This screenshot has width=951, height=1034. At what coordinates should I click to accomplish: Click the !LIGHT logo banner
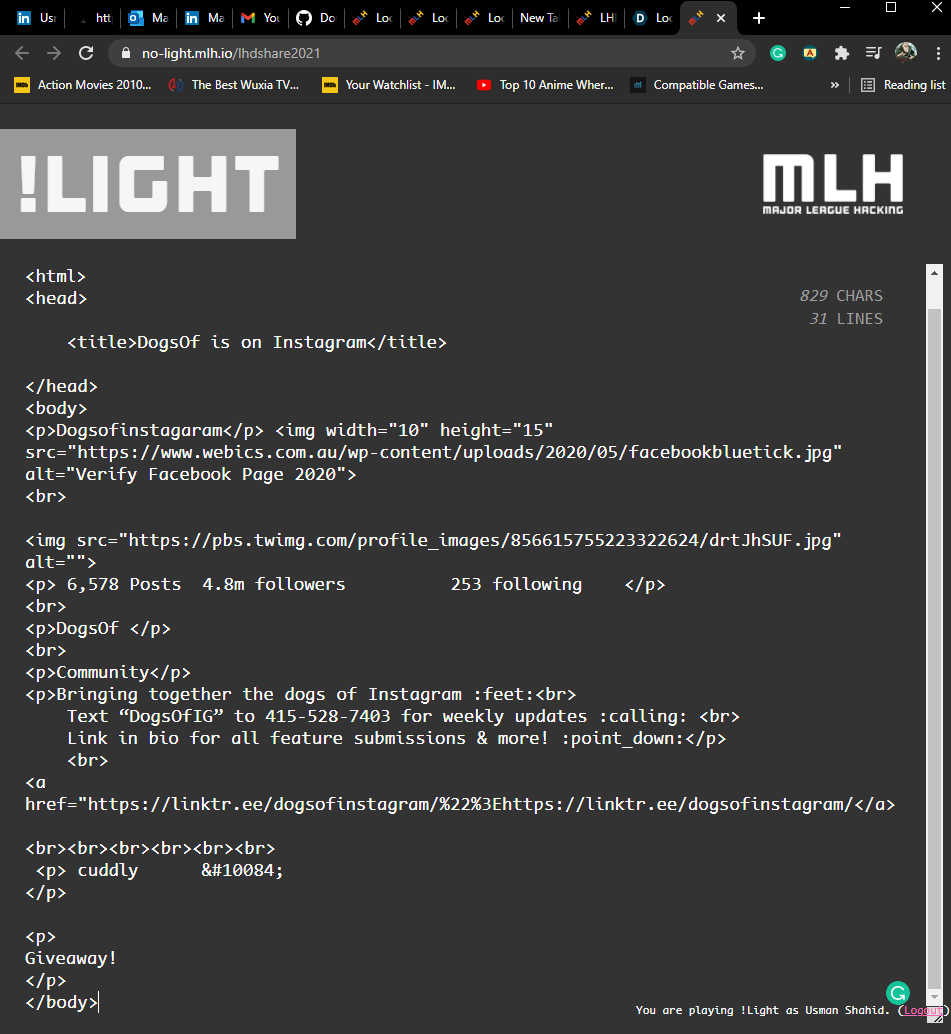pyautogui.click(x=148, y=184)
